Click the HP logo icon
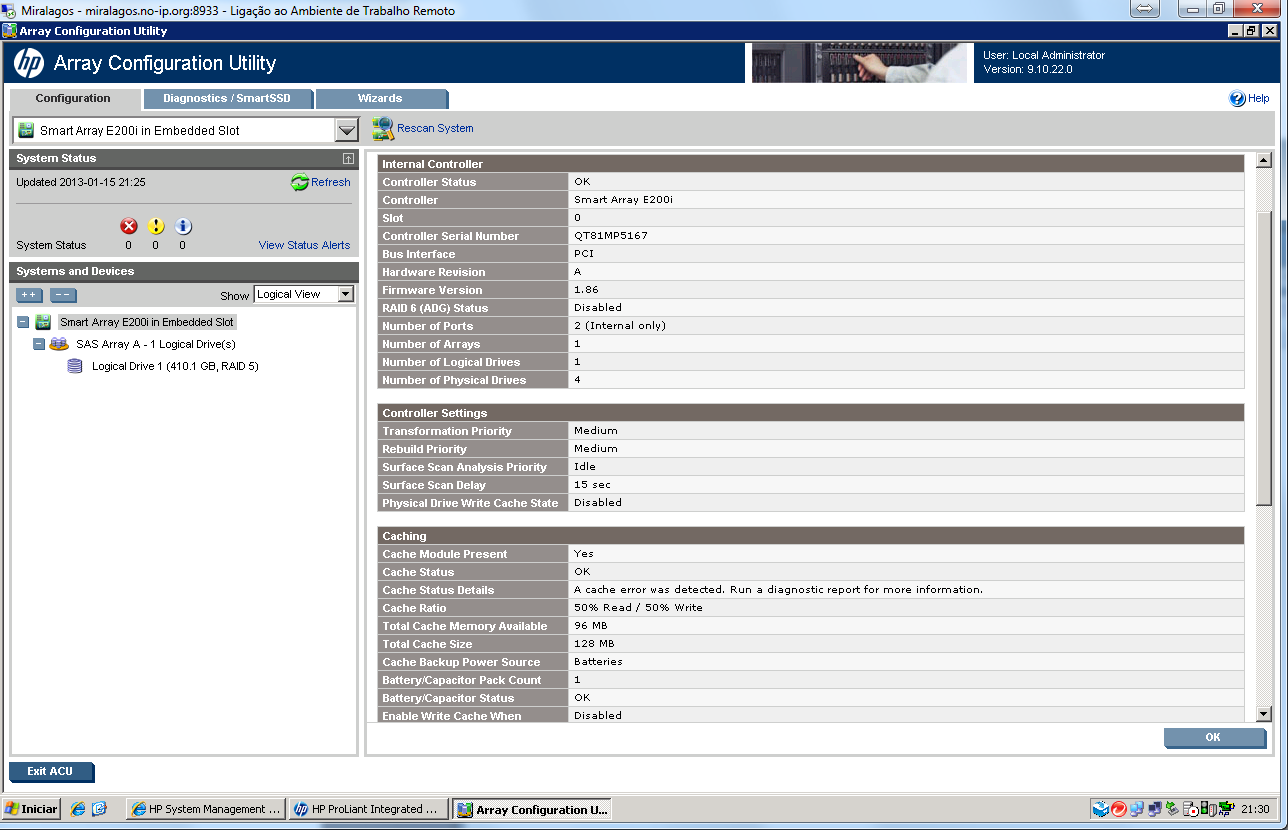 coord(29,63)
